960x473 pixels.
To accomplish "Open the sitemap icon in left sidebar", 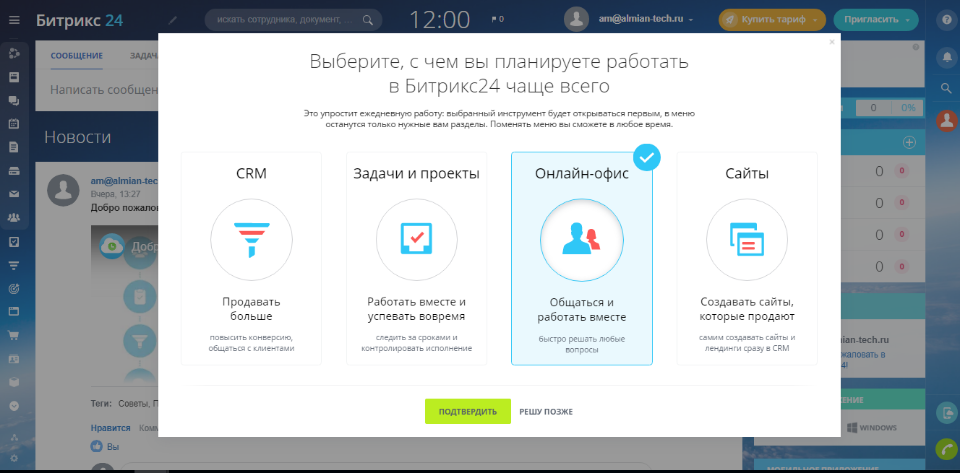I will click(14, 437).
